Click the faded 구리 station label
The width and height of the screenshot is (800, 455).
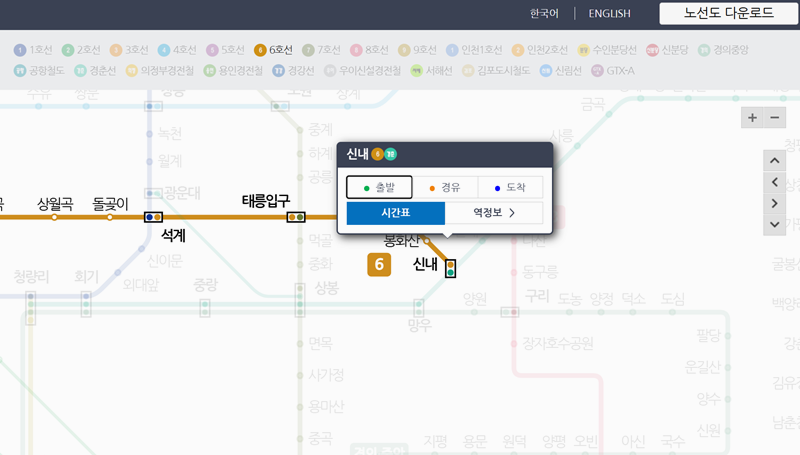(x=537, y=296)
